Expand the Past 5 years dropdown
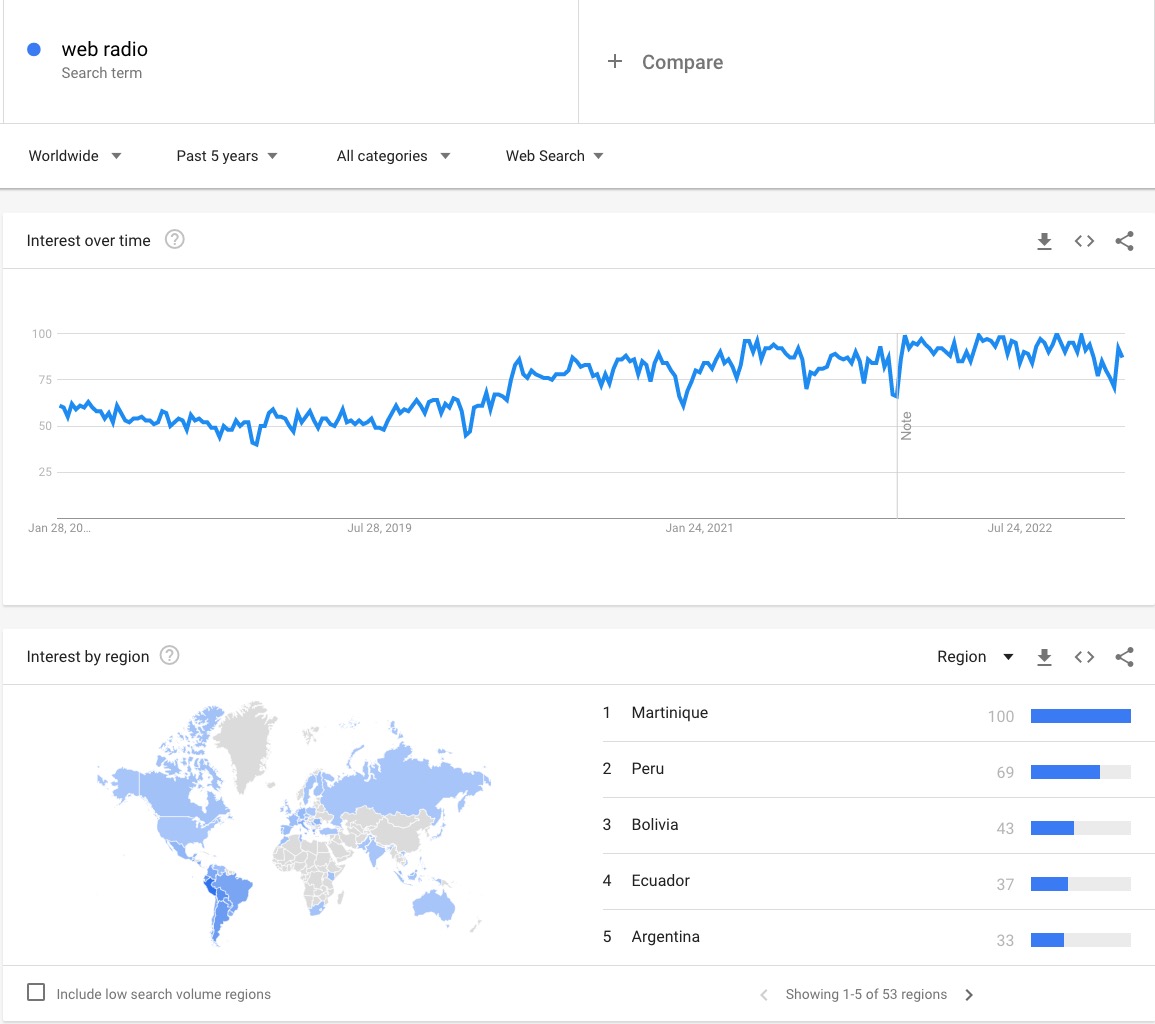Image resolution: width=1155 pixels, height=1024 pixels. click(227, 156)
